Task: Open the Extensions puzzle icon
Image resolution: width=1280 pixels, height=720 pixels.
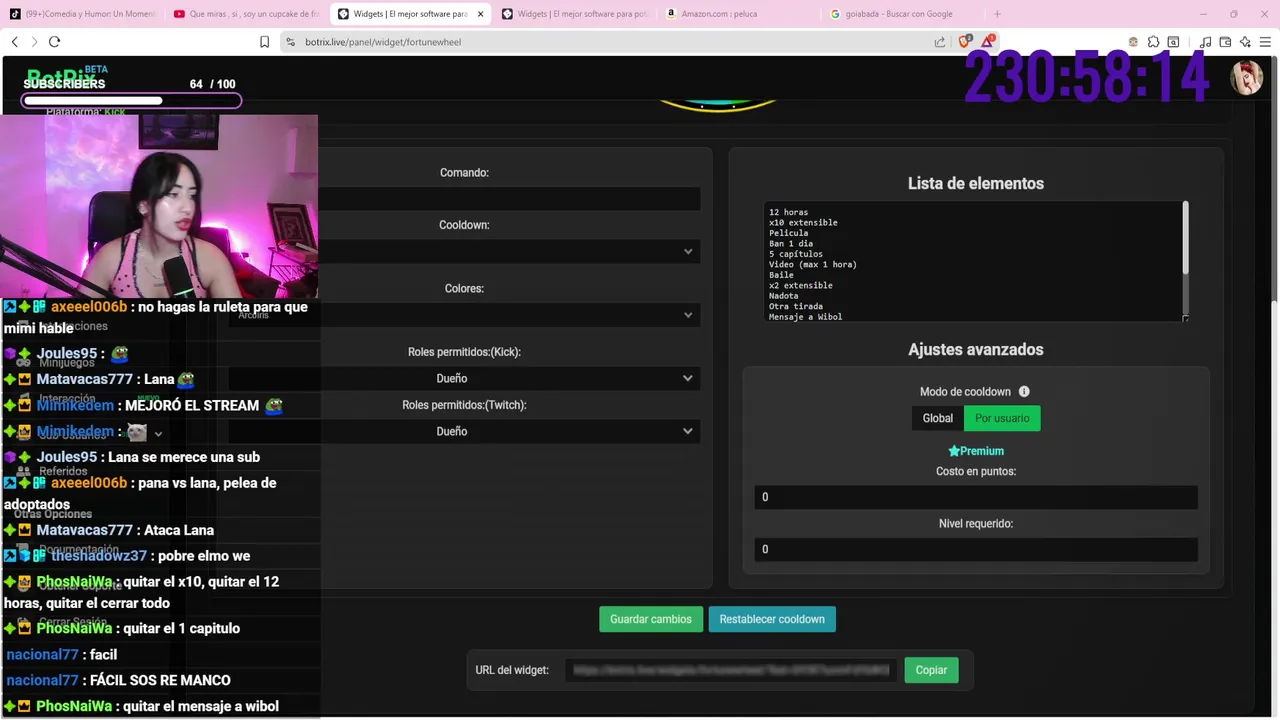Action: [1153, 42]
